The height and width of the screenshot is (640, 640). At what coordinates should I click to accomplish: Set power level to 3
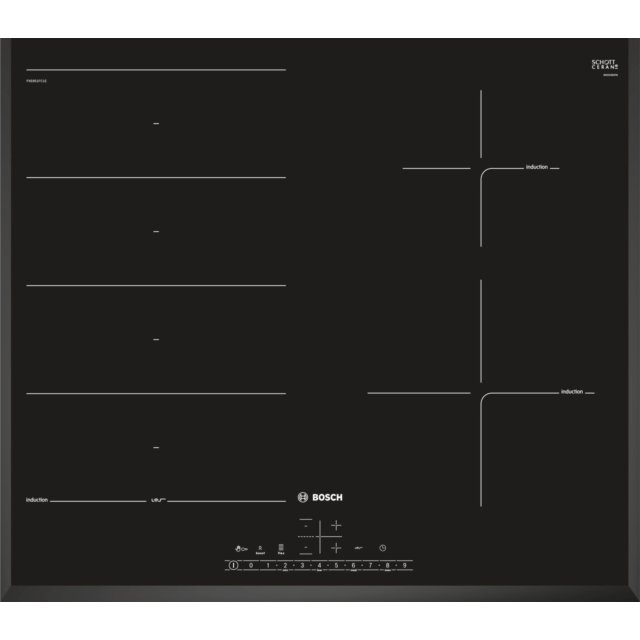(302, 565)
